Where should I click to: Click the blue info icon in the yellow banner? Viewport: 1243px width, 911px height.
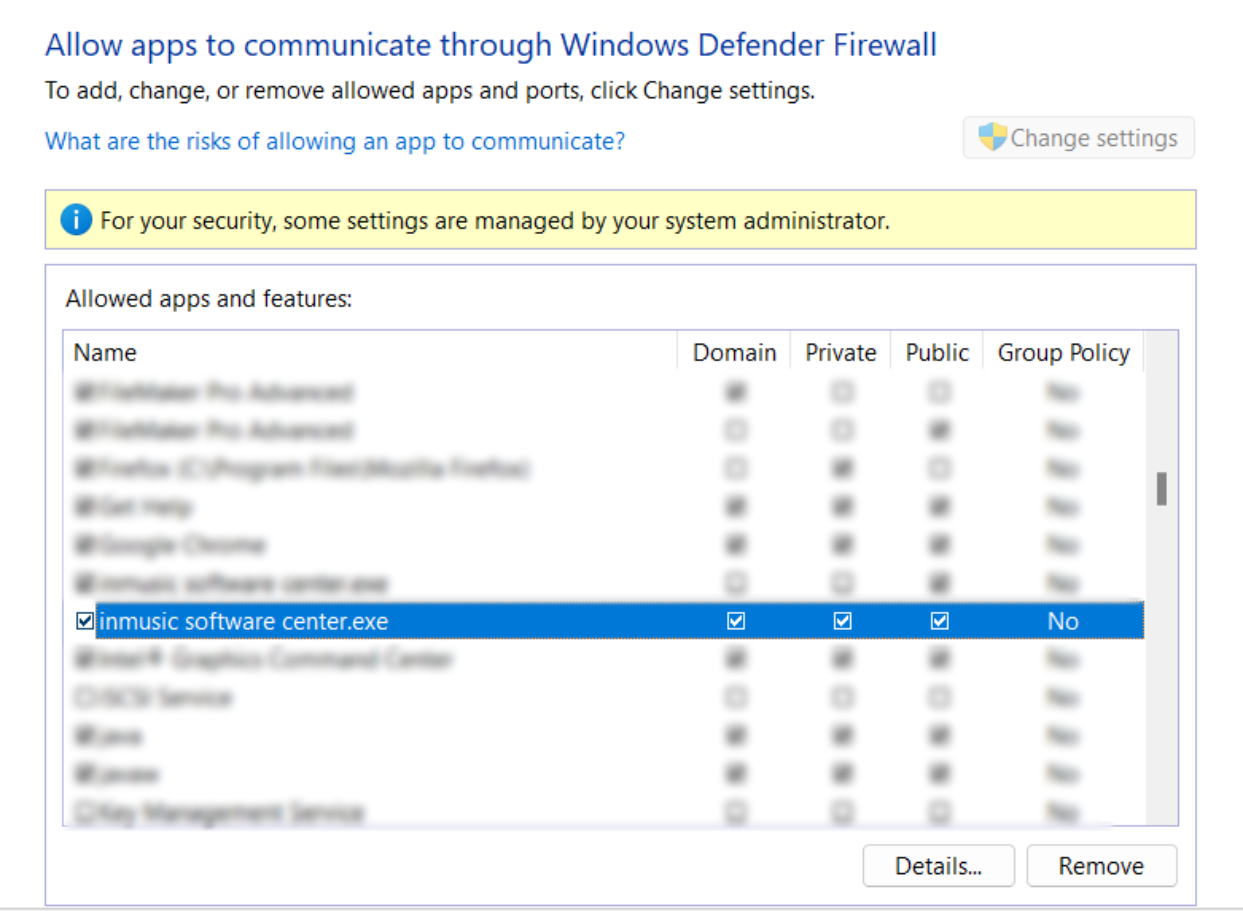76,220
